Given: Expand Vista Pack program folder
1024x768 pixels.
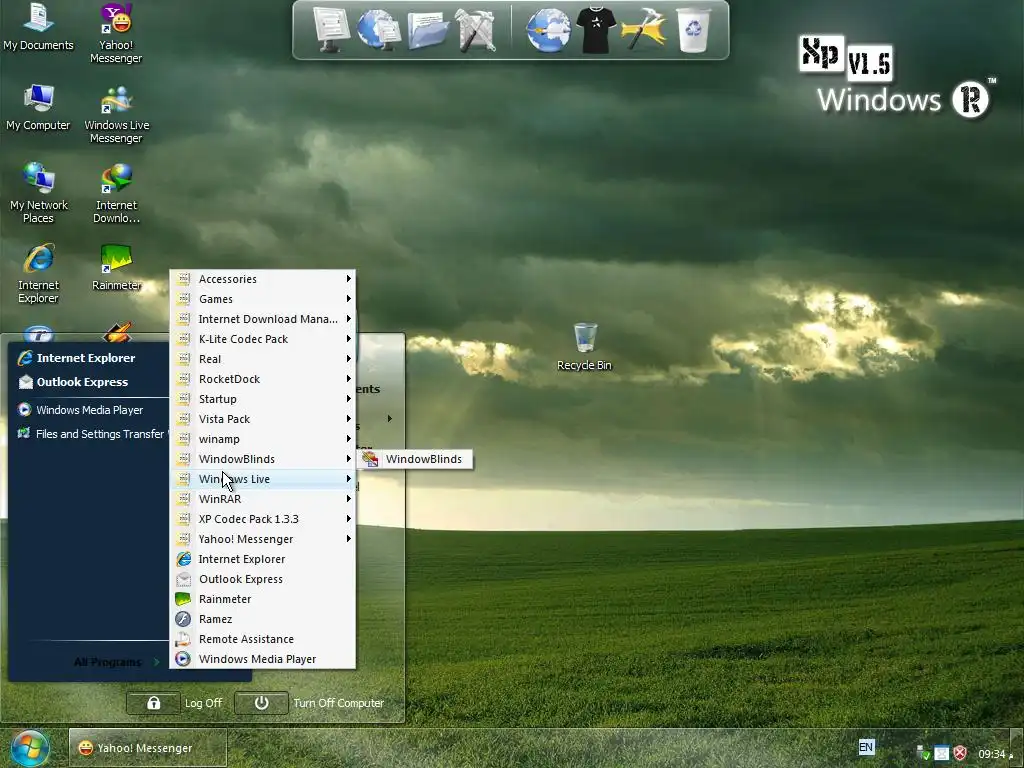Looking at the screenshot, I should click(x=263, y=419).
